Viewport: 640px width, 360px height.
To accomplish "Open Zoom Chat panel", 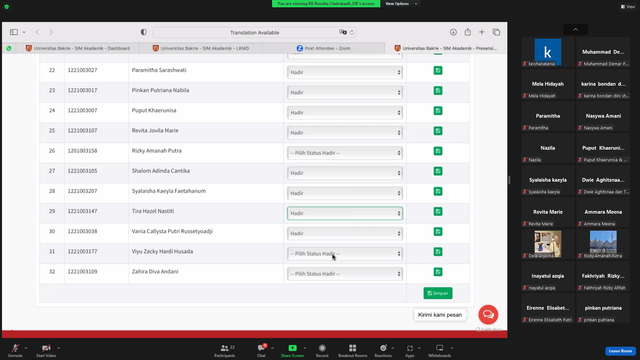I will pos(261,350).
